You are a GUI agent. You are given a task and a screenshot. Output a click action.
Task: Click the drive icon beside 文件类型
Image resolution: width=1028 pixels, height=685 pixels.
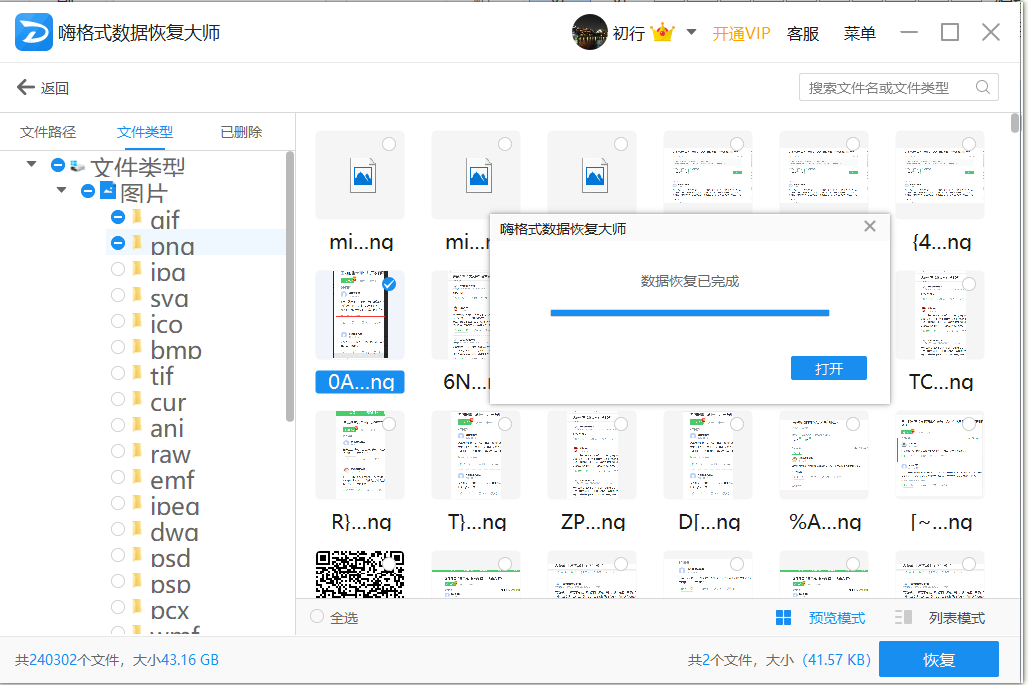77,166
